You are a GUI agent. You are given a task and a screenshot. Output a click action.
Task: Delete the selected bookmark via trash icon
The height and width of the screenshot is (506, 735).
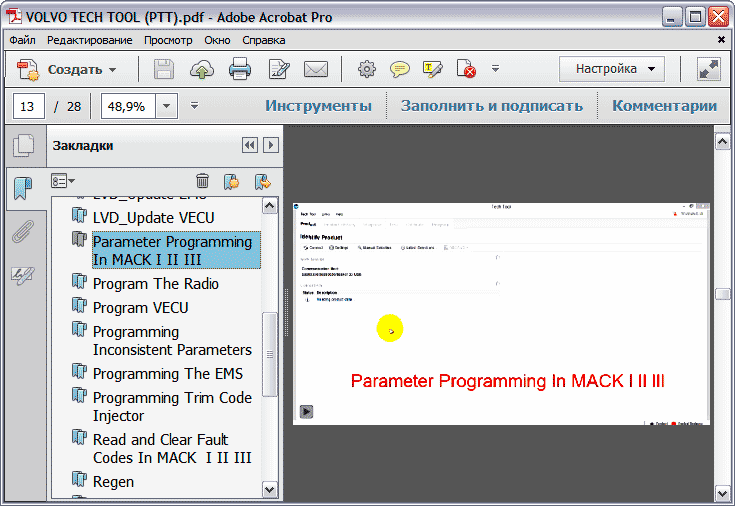point(202,181)
